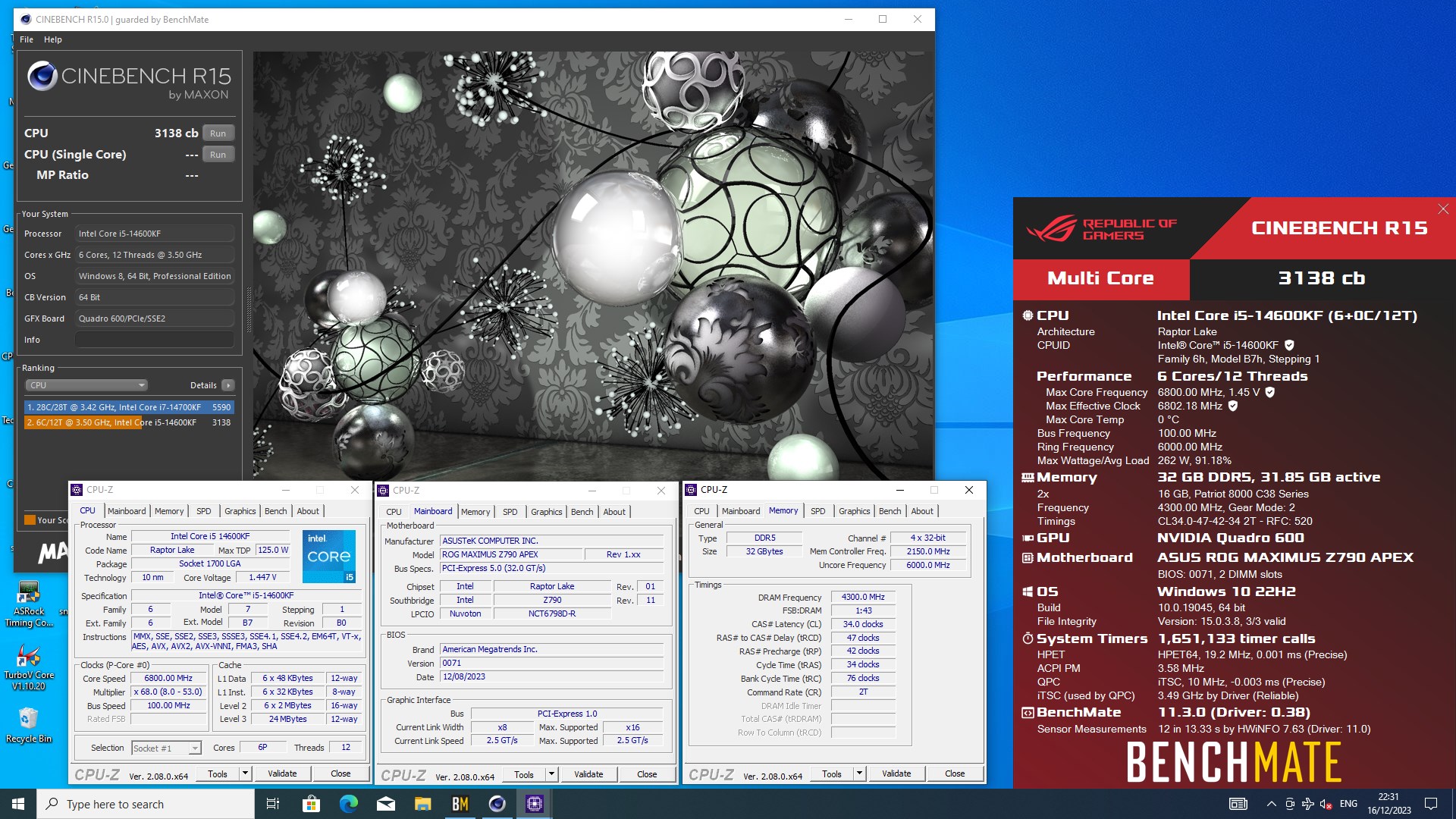The image size is (1456, 819).
Task: Expand ranking Details arrow button
Action: pos(227,385)
